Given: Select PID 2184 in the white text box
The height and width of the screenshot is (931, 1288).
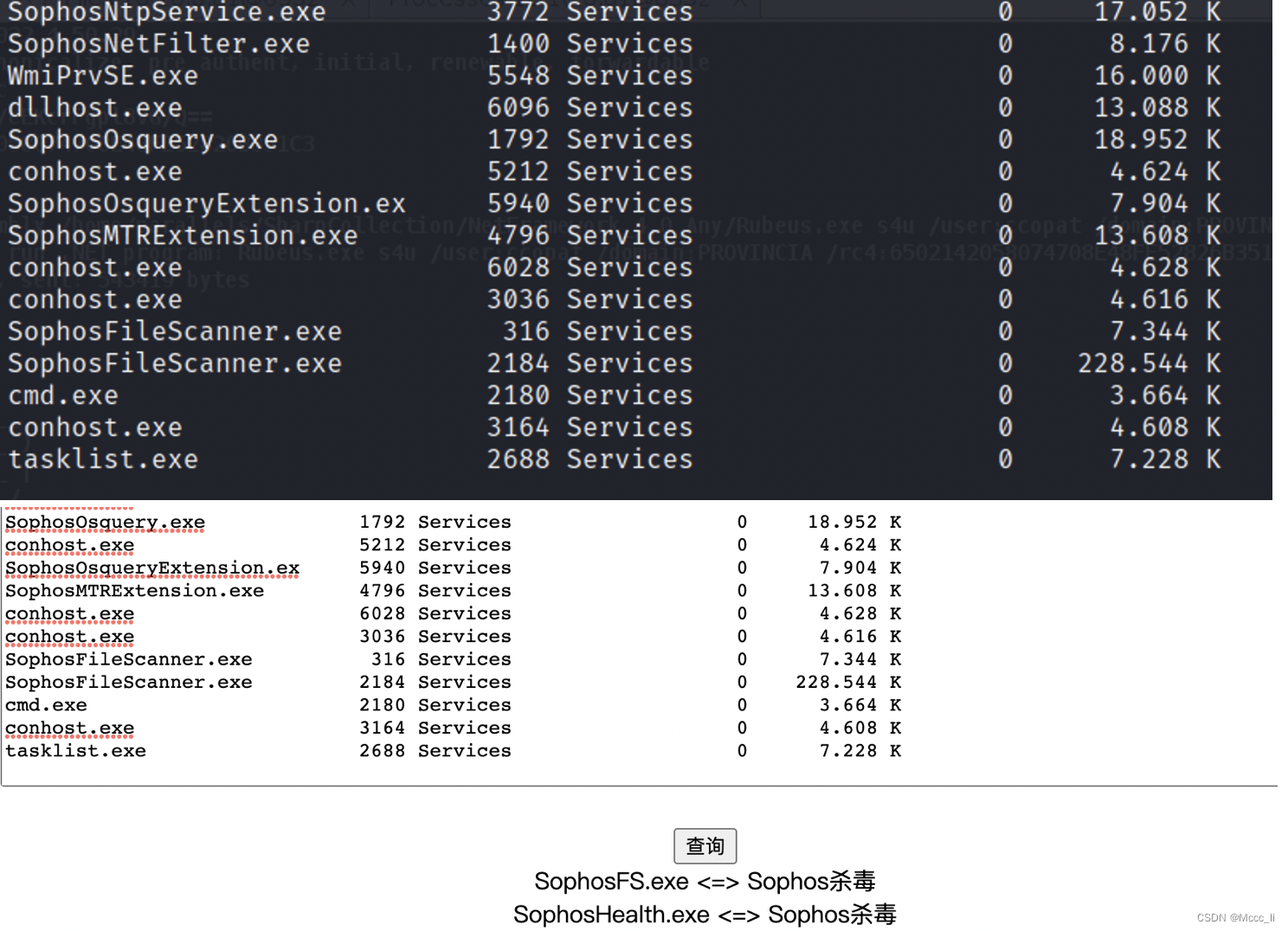Looking at the screenshot, I should coord(383,683).
